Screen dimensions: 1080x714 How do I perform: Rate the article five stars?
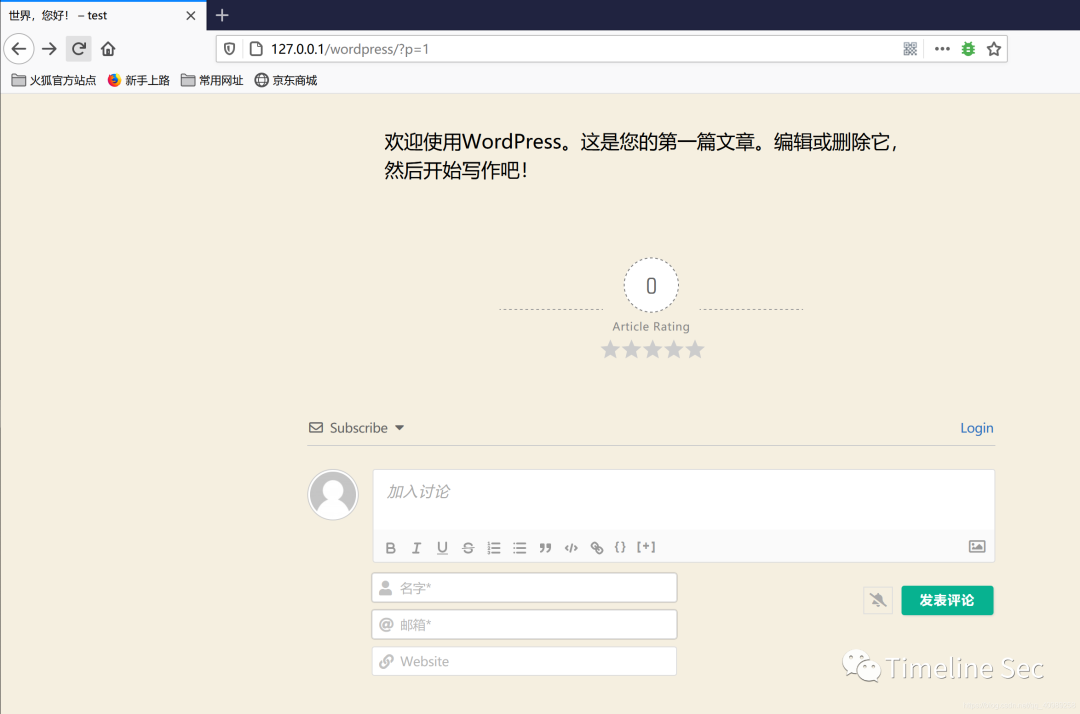[x=694, y=349]
